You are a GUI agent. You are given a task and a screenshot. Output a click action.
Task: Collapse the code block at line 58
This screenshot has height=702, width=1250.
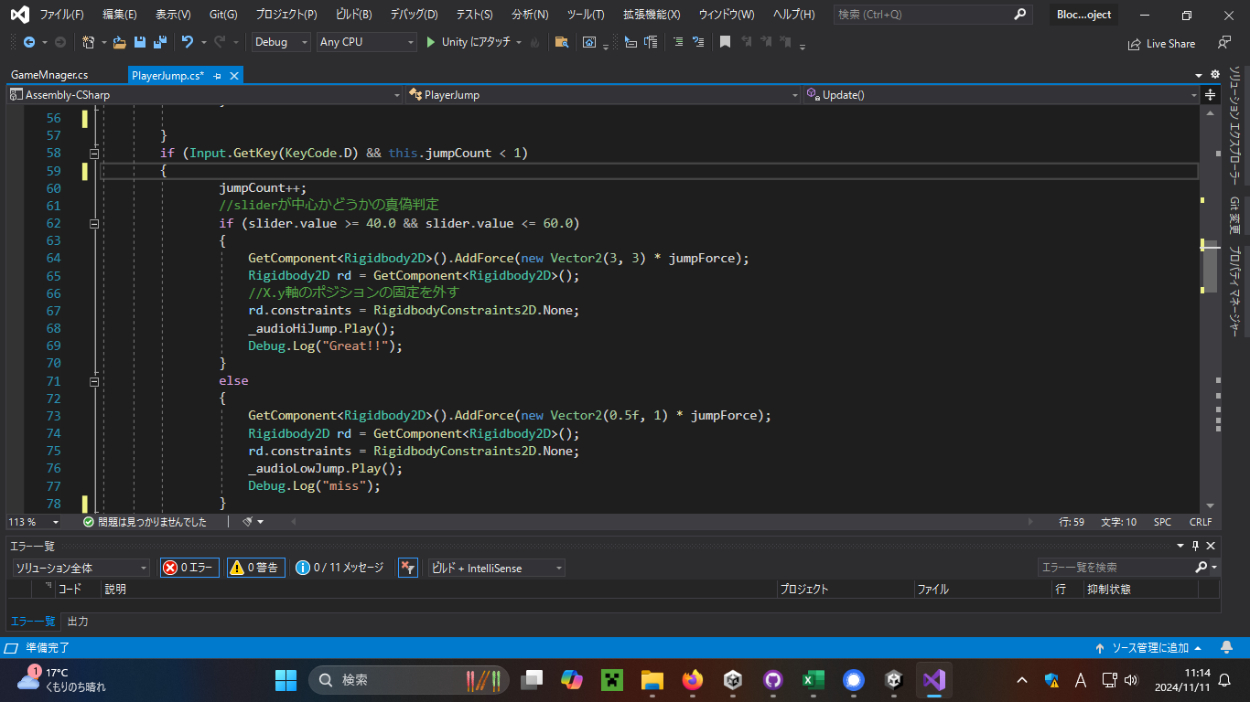94,153
